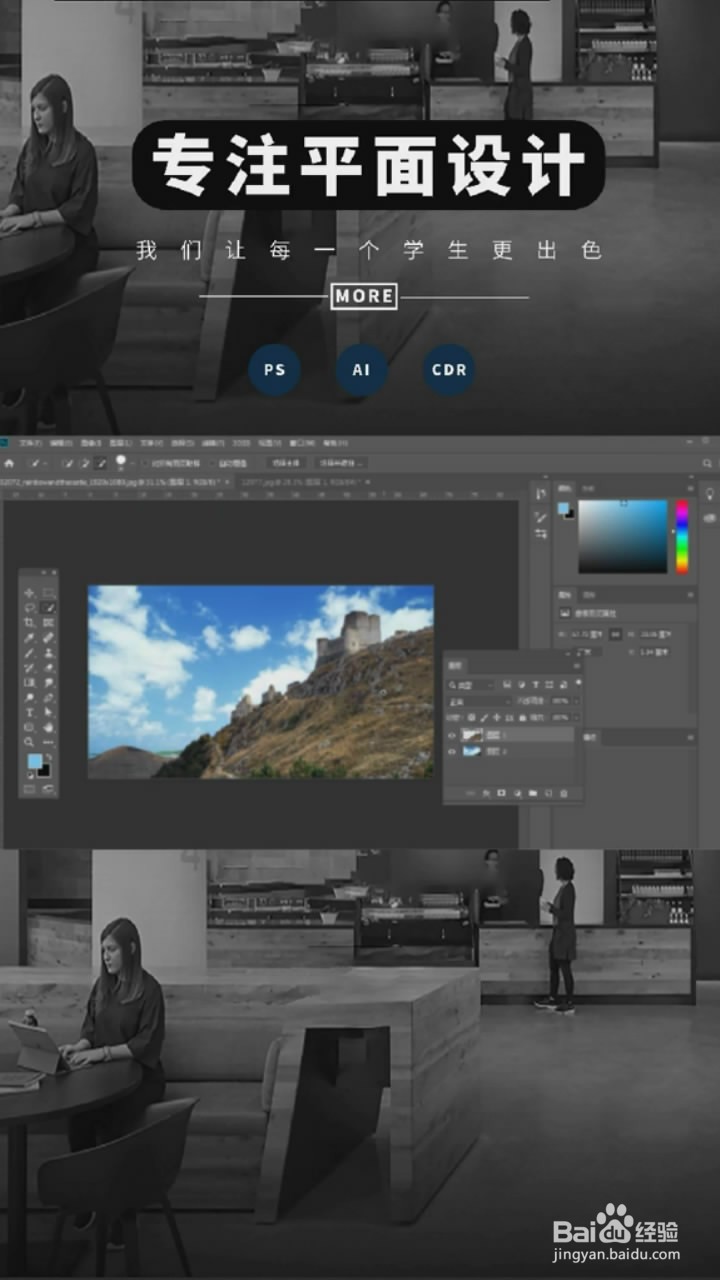The width and height of the screenshot is (720, 1280).
Task: Toggle lock position icon in Layers panel
Action: point(496,718)
